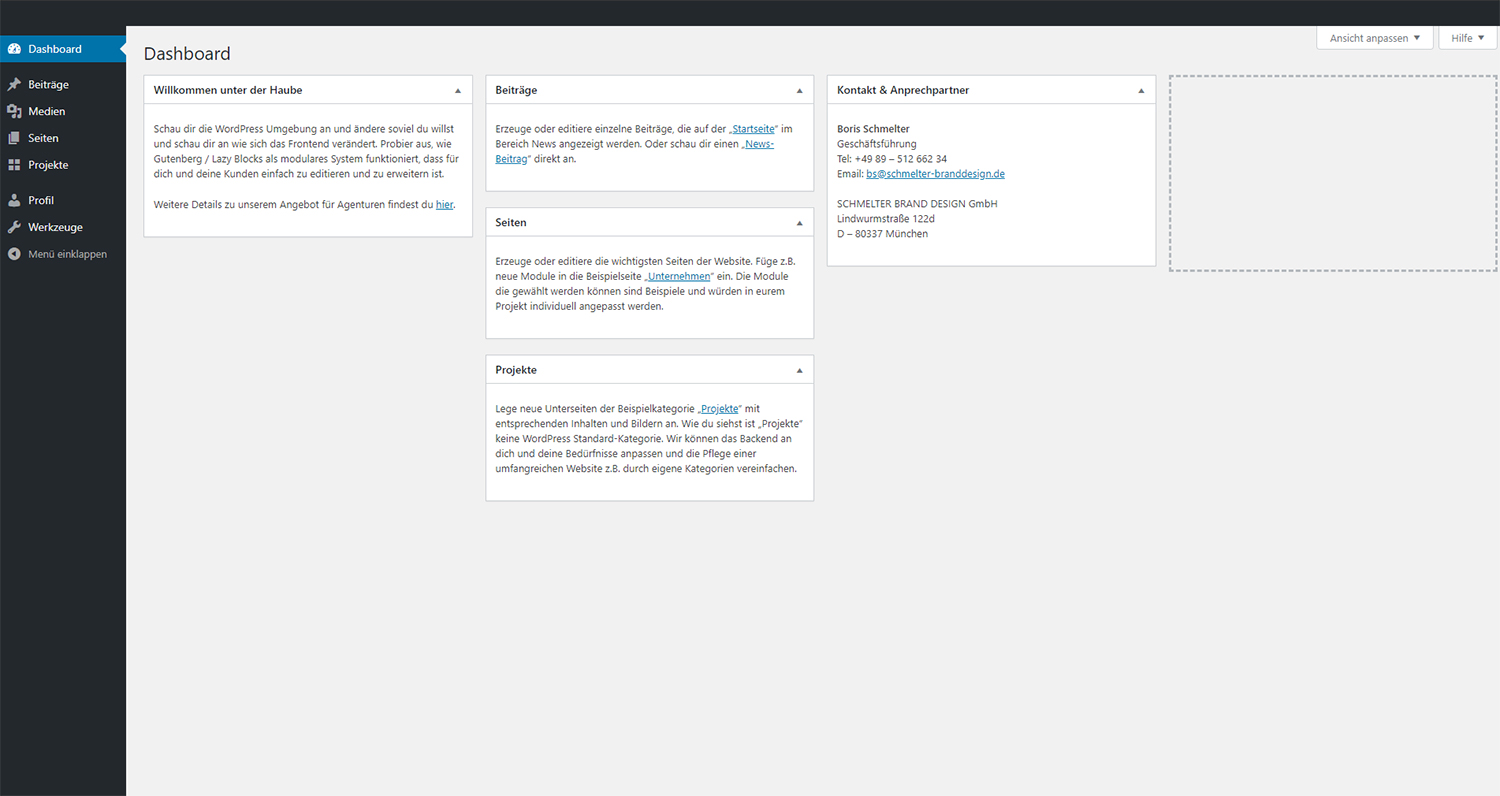Click the Werkzeuge wrench icon
This screenshot has height=796, width=1500.
[14, 227]
